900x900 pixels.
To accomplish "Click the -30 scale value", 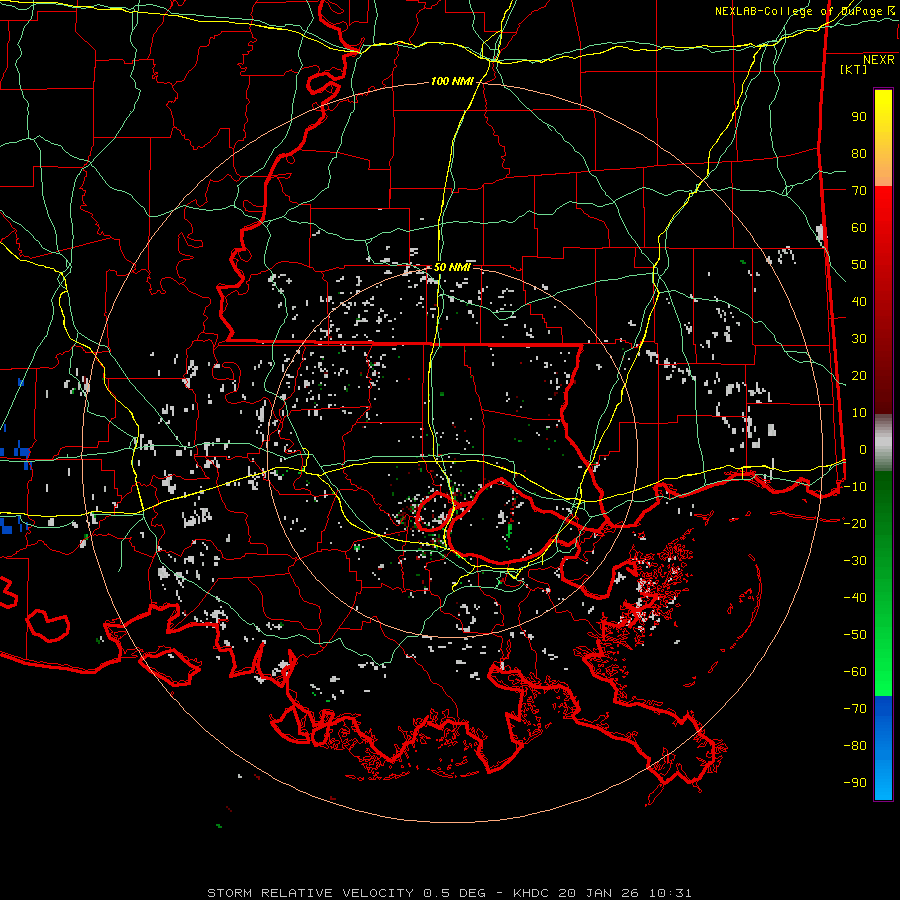I will (855, 561).
